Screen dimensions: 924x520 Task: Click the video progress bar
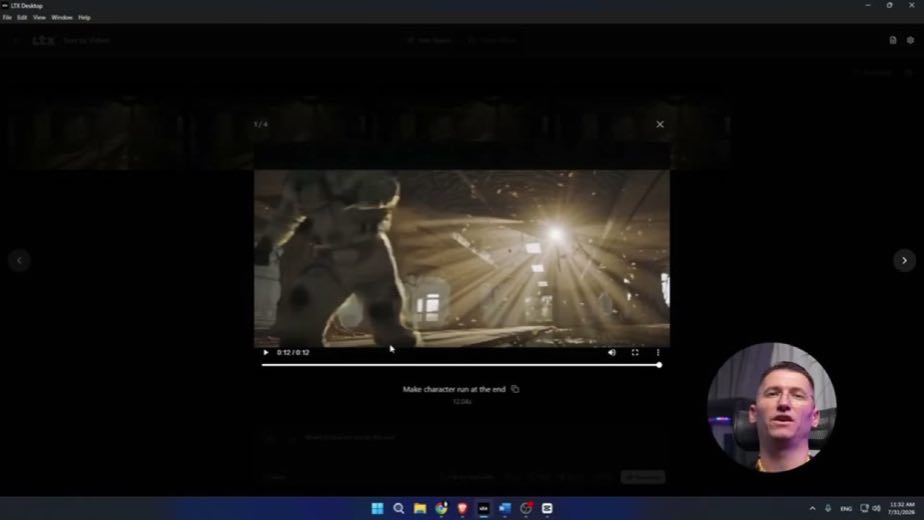tap(461, 365)
